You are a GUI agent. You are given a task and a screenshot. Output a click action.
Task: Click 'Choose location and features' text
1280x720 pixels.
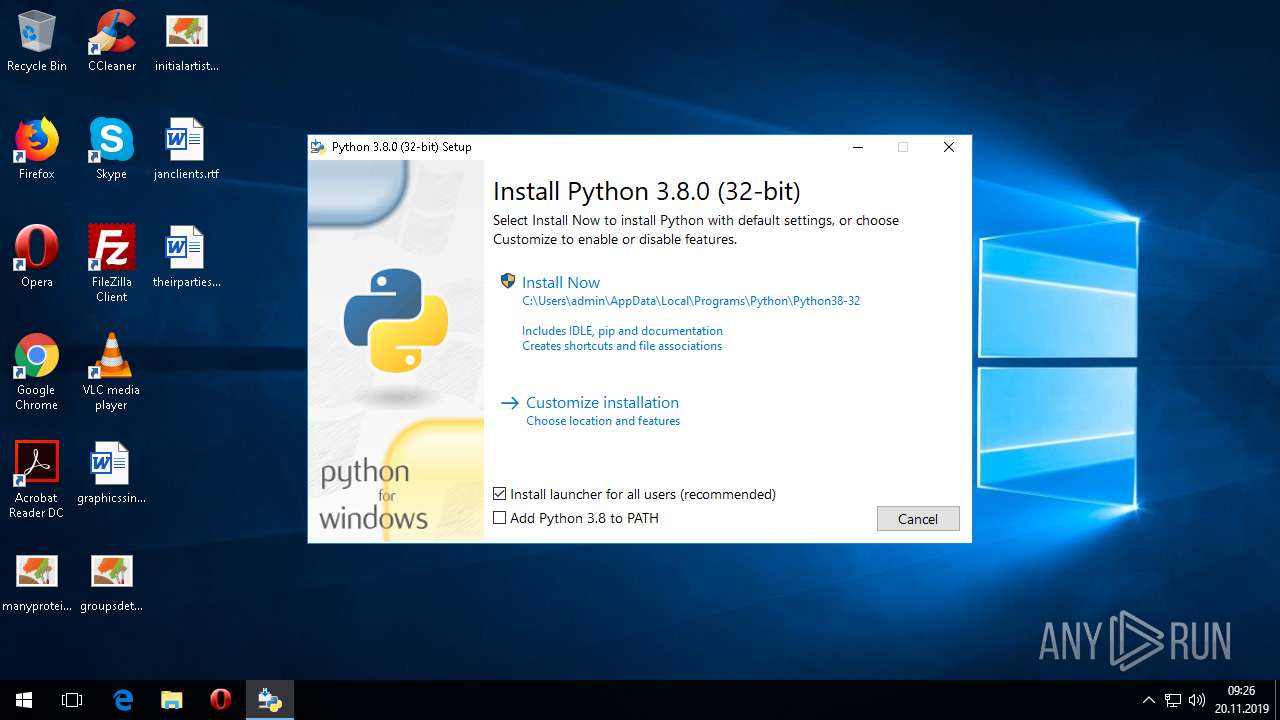603,421
